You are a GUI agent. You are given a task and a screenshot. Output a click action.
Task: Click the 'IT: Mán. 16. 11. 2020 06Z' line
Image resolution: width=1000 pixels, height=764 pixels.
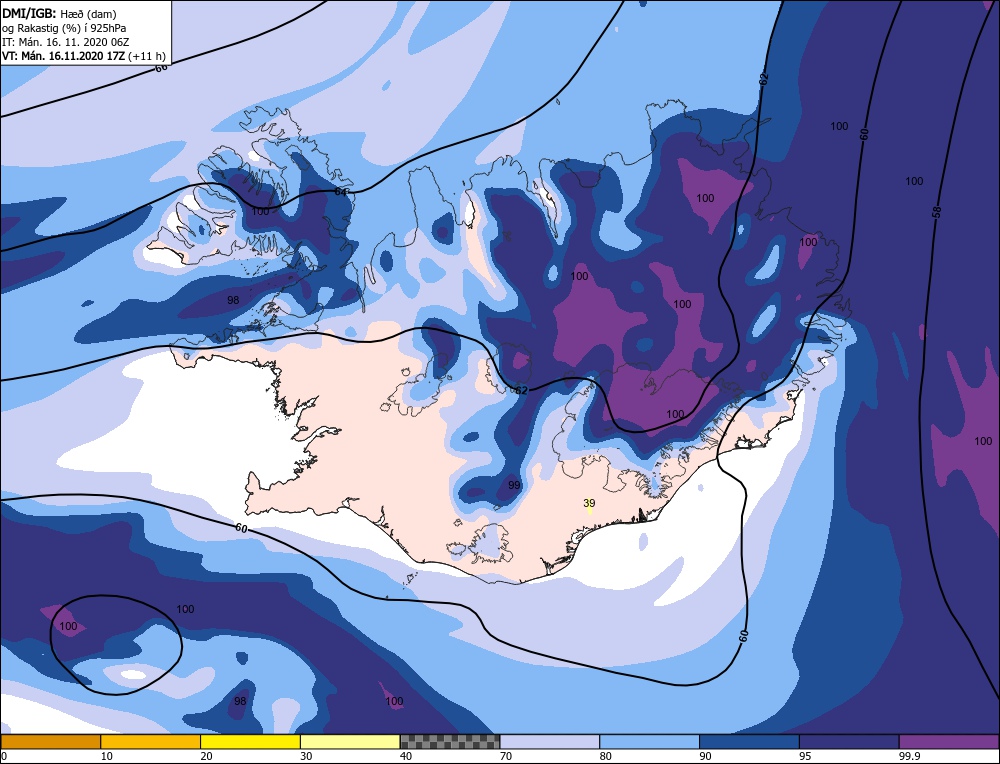(66, 42)
